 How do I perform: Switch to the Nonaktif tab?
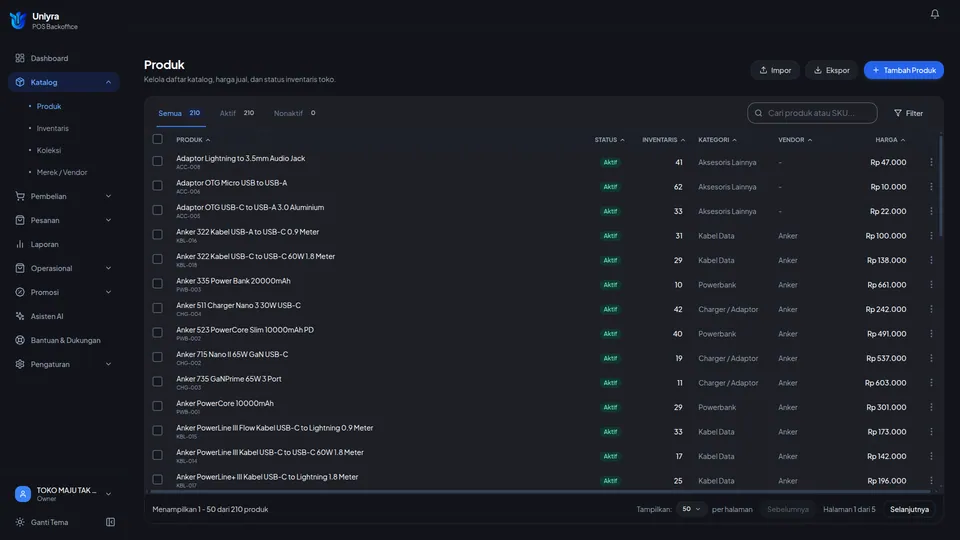pyautogui.click(x=294, y=113)
